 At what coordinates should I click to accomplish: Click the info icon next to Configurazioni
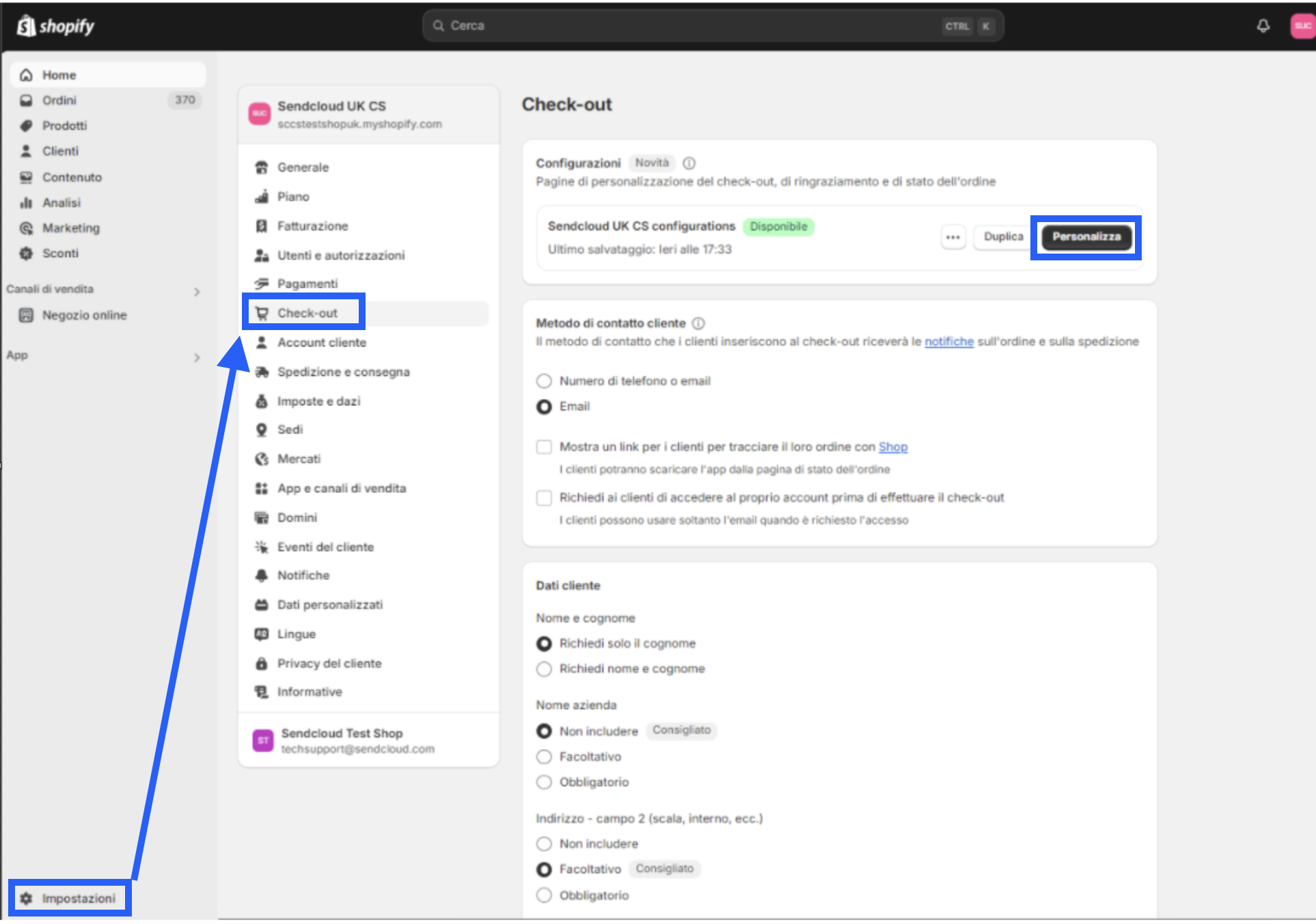(689, 163)
